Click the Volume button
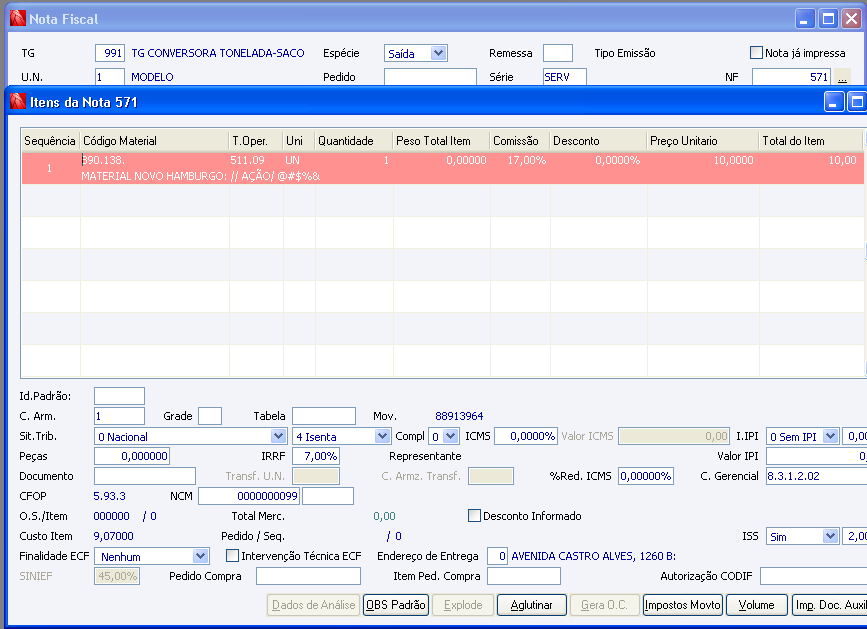 tap(756, 605)
